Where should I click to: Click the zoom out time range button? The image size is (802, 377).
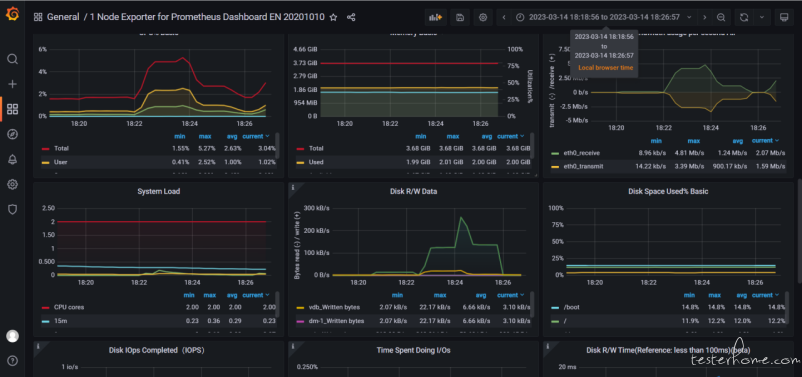click(x=721, y=17)
